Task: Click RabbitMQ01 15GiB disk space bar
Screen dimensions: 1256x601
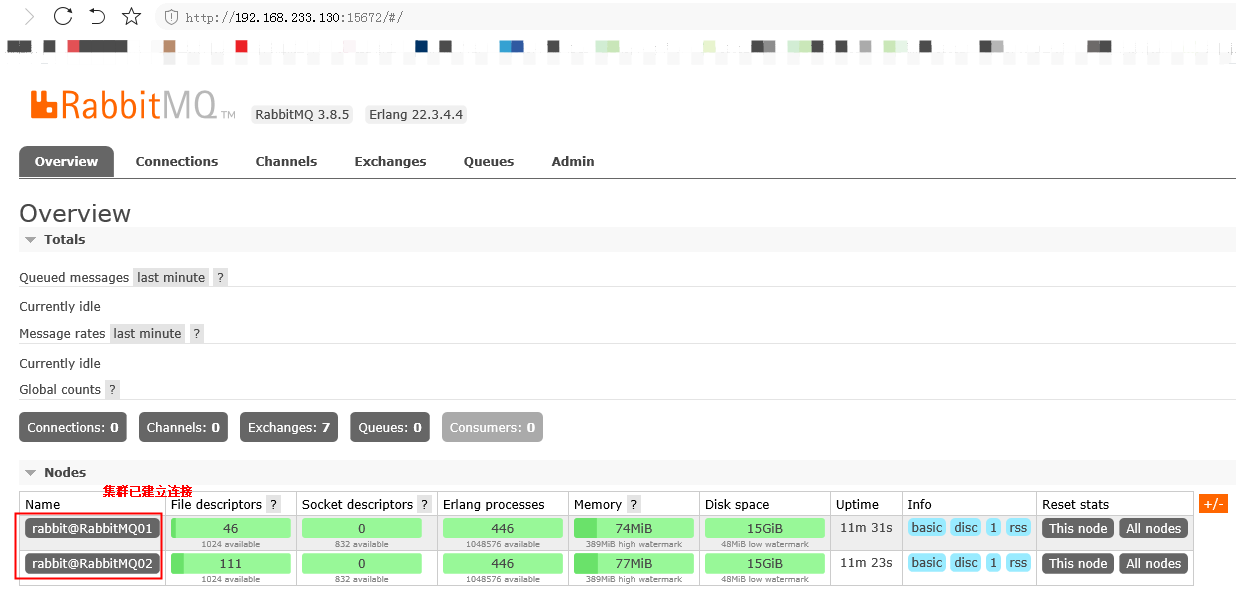Action: (765, 529)
